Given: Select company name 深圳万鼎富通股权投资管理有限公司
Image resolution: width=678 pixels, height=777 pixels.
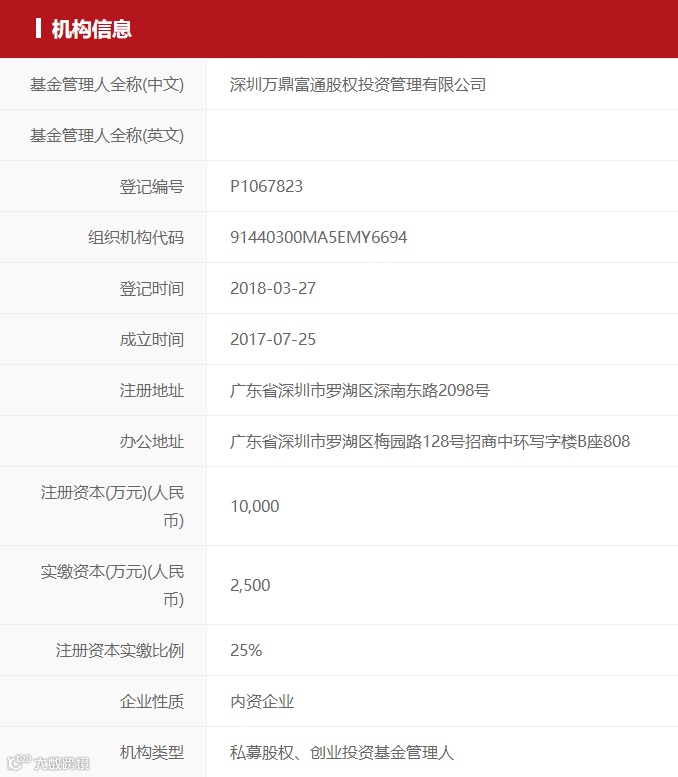Looking at the screenshot, I should coord(358,84).
